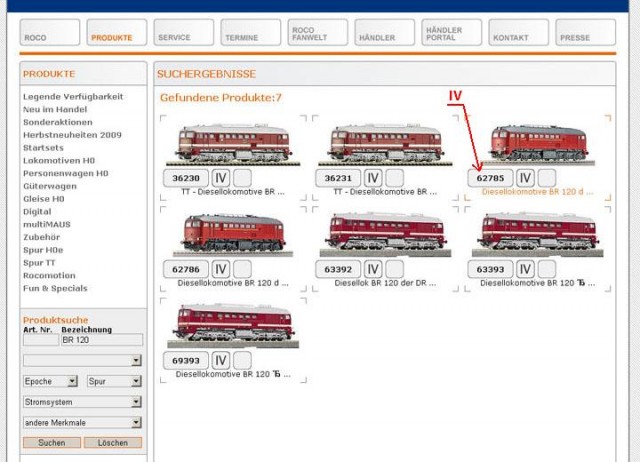Image resolution: width=640 pixels, height=462 pixels.
Task: Click epoch IV icon next to 63392
Action: 373,269
